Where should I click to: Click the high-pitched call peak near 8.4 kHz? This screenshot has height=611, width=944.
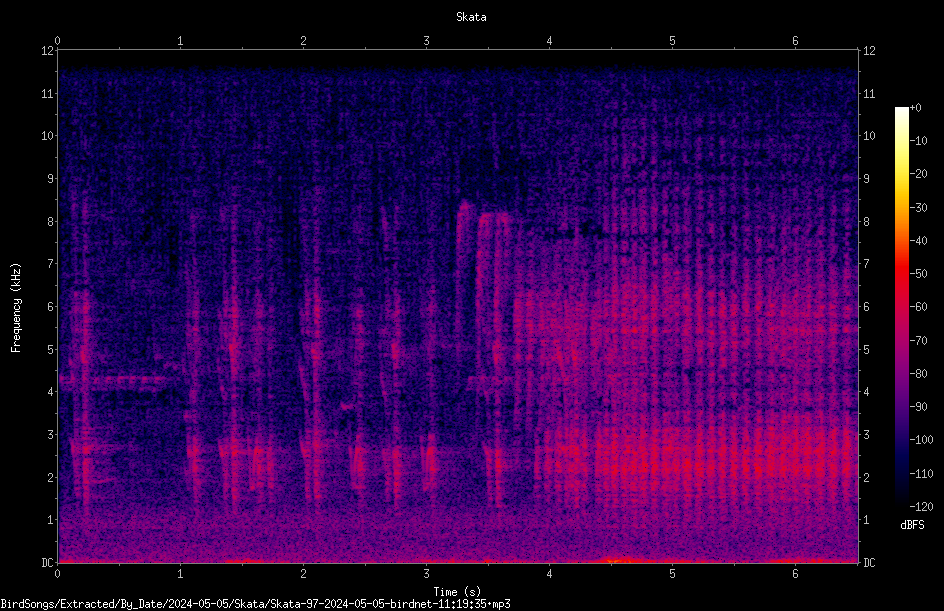465,208
